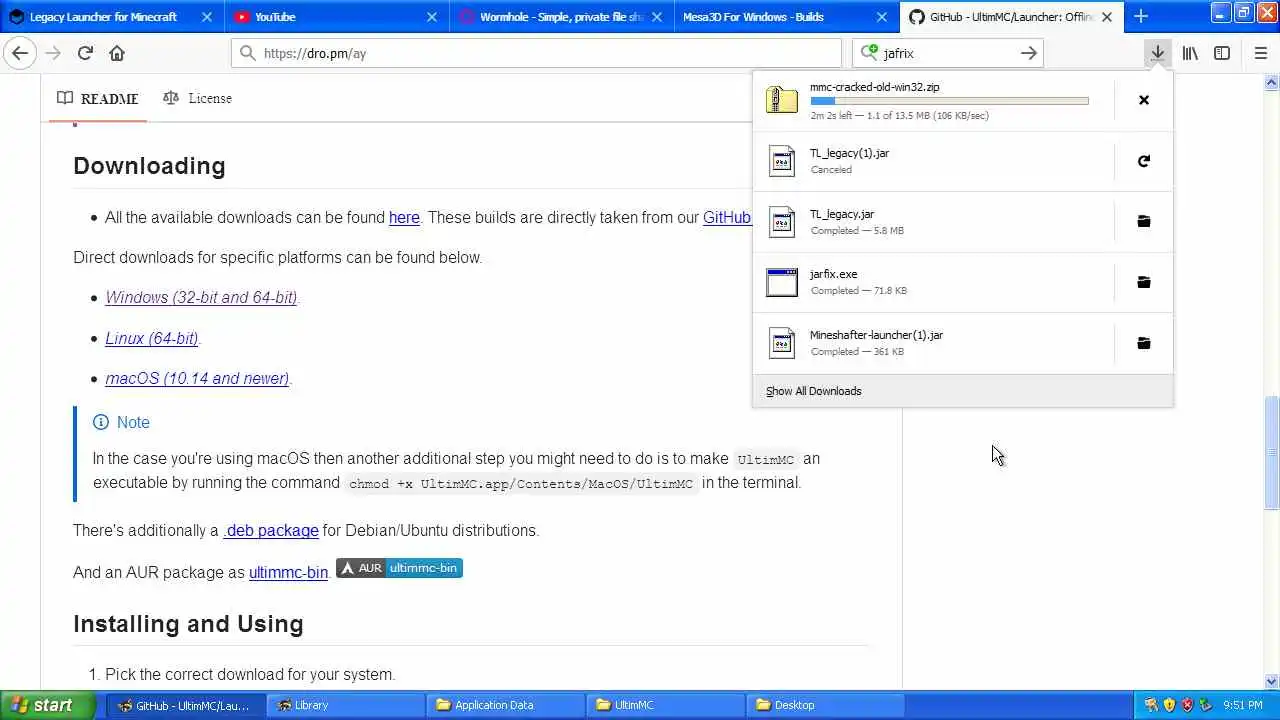Click the jafrix search box
The width and height of the screenshot is (1280, 720).
(948, 53)
